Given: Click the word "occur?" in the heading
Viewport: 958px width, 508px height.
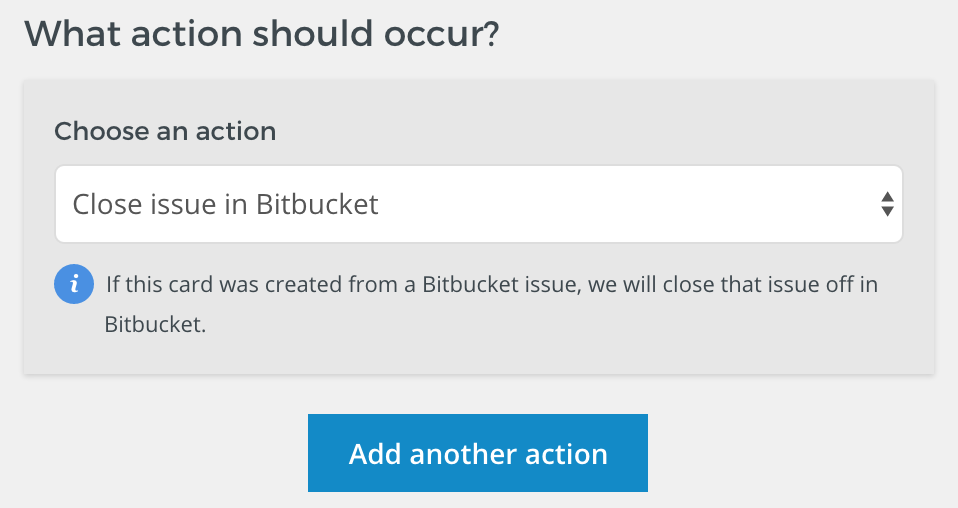Looking at the screenshot, I should (x=441, y=34).
